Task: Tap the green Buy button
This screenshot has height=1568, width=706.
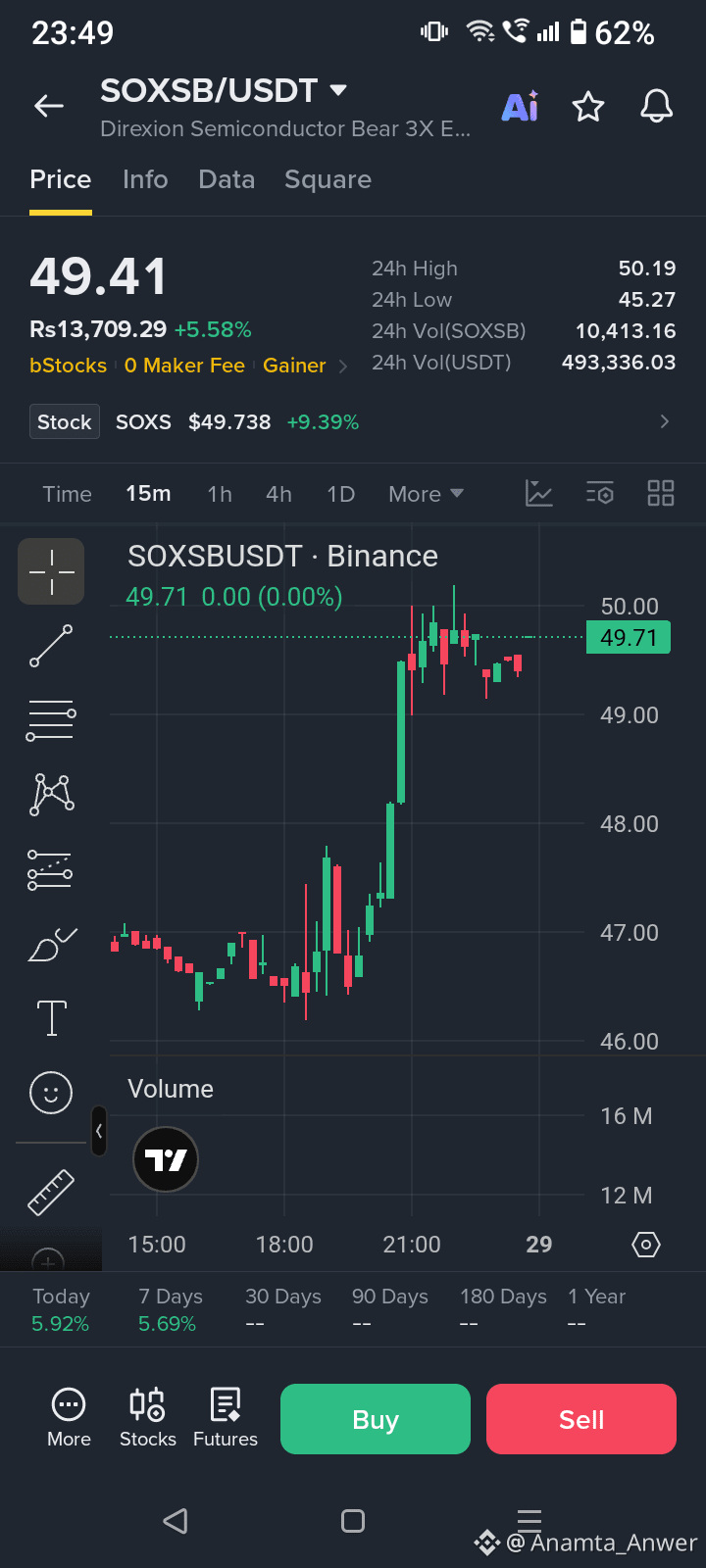Action: 376,1419
